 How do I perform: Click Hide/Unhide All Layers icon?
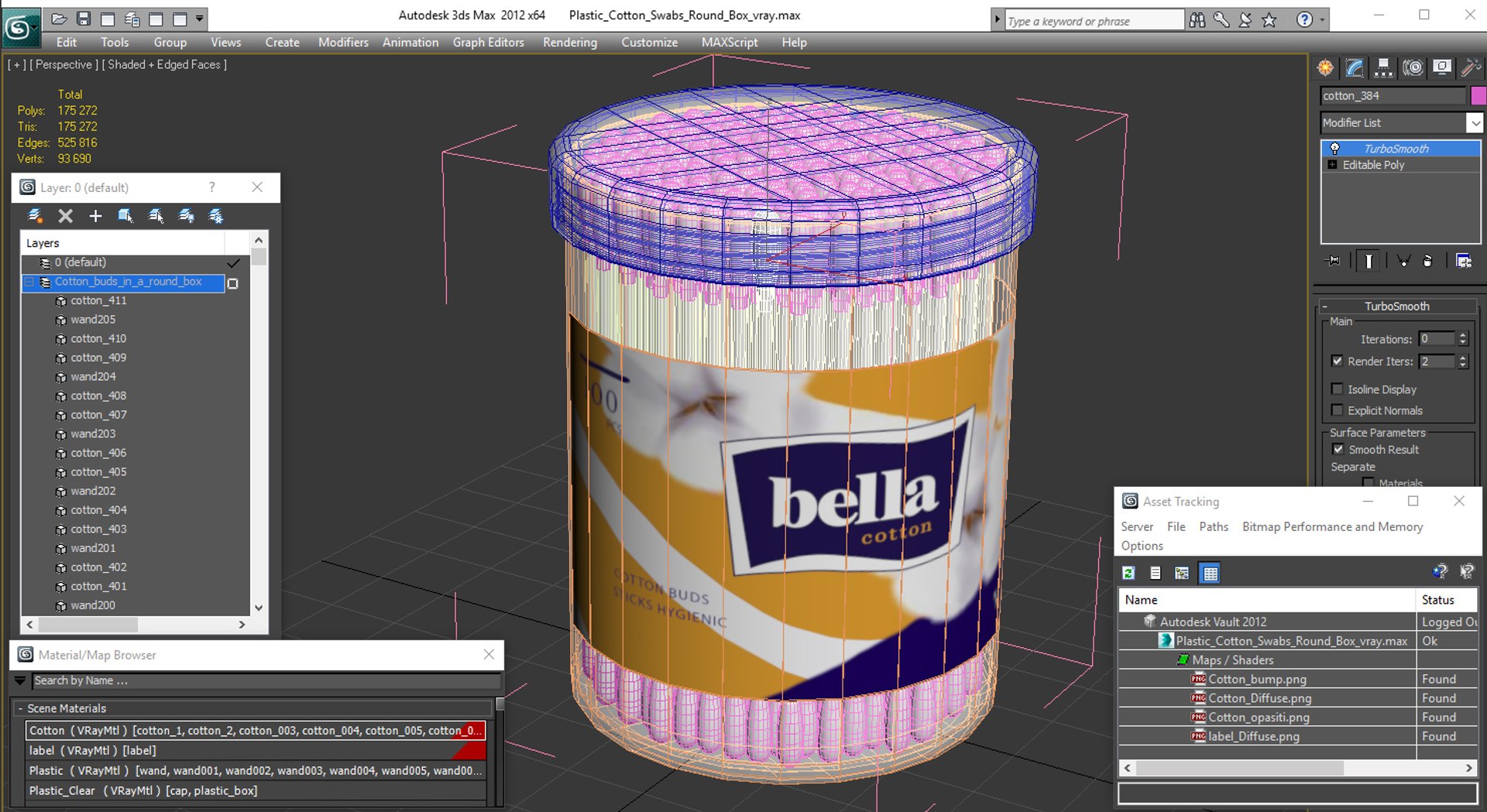coord(186,216)
